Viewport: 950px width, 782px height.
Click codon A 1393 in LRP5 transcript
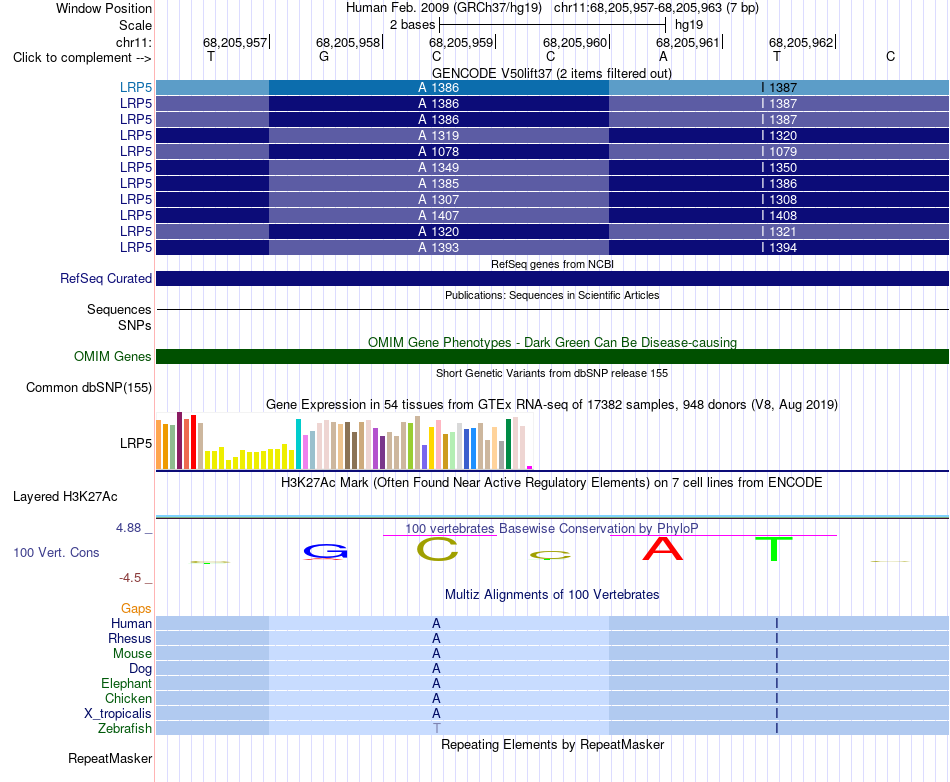tap(439, 247)
